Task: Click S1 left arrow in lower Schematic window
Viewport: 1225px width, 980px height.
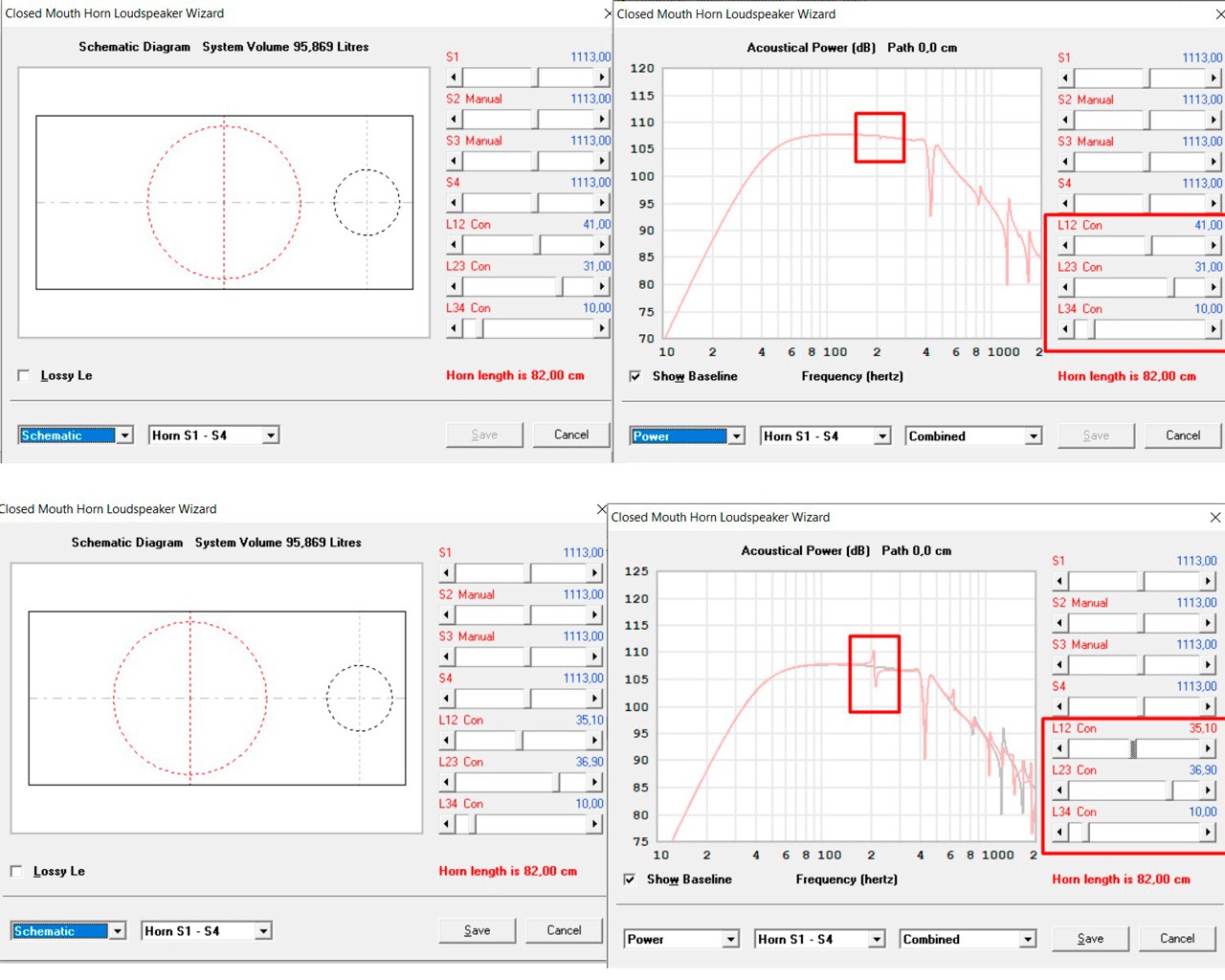Action: point(447,573)
